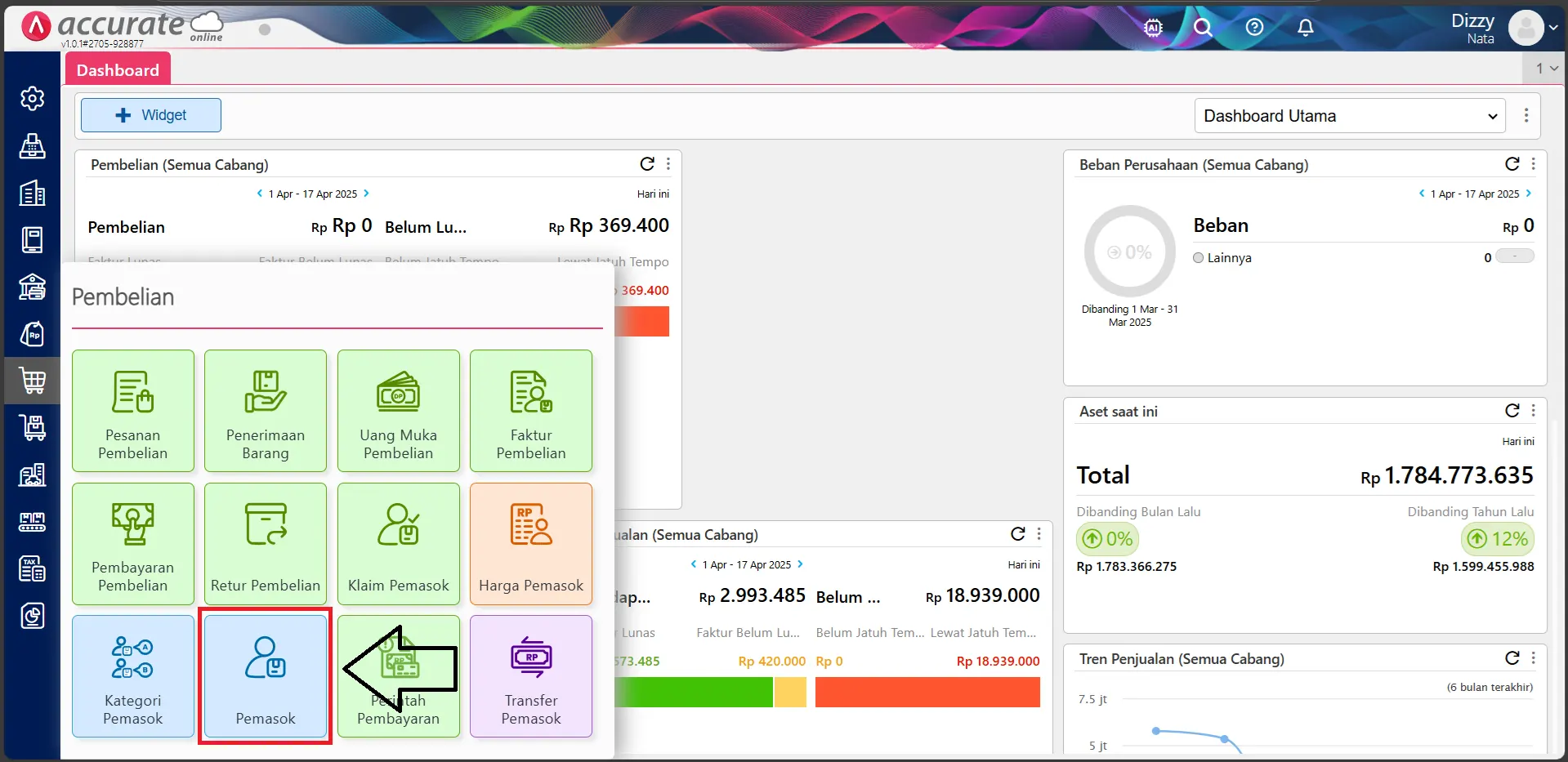Click the search magnifier icon

point(1203,27)
